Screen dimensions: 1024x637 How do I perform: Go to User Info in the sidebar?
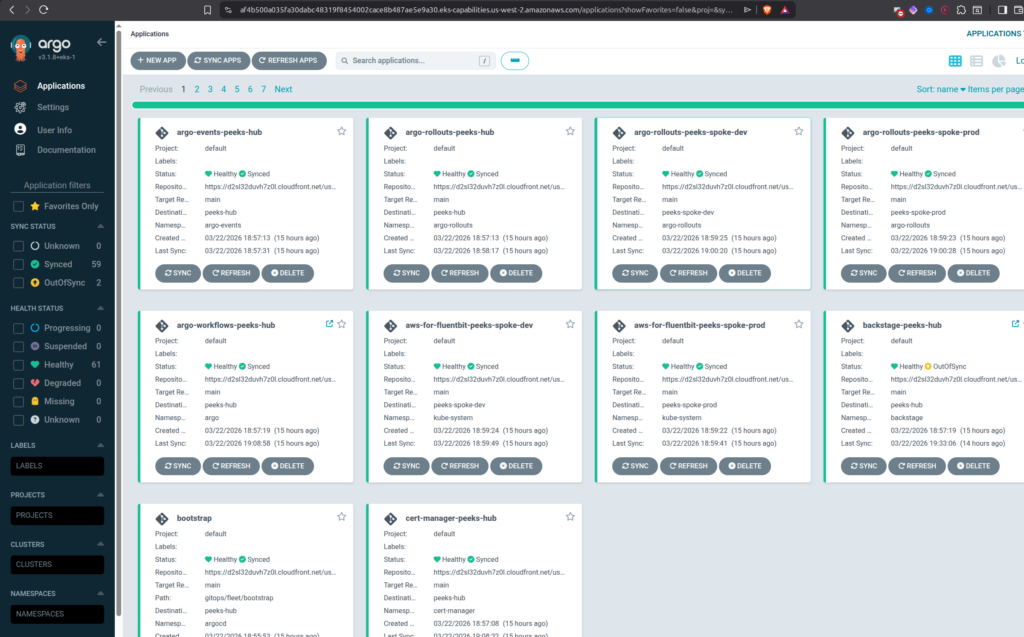[54, 130]
